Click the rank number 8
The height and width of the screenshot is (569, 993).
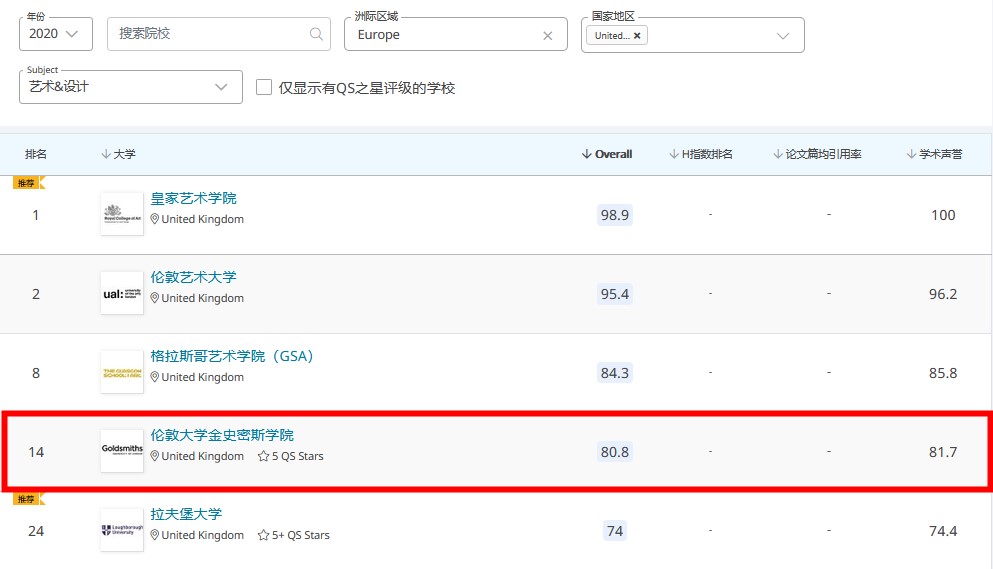pos(36,373)
